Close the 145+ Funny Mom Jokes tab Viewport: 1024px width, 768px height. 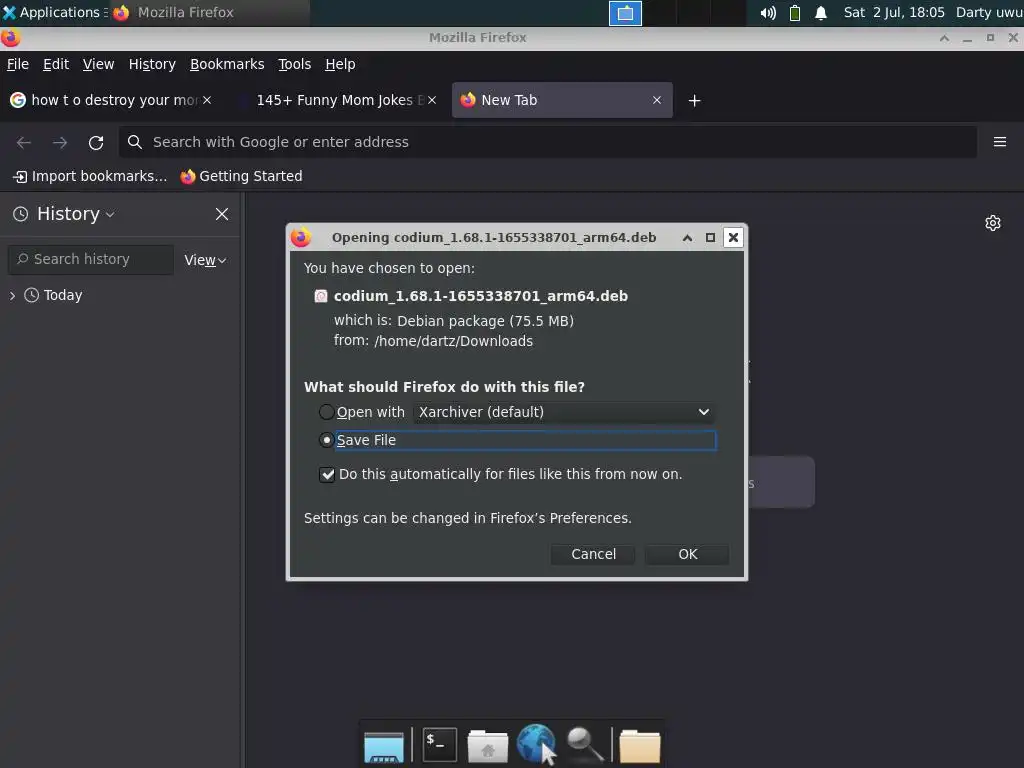[x=432, y=100]
